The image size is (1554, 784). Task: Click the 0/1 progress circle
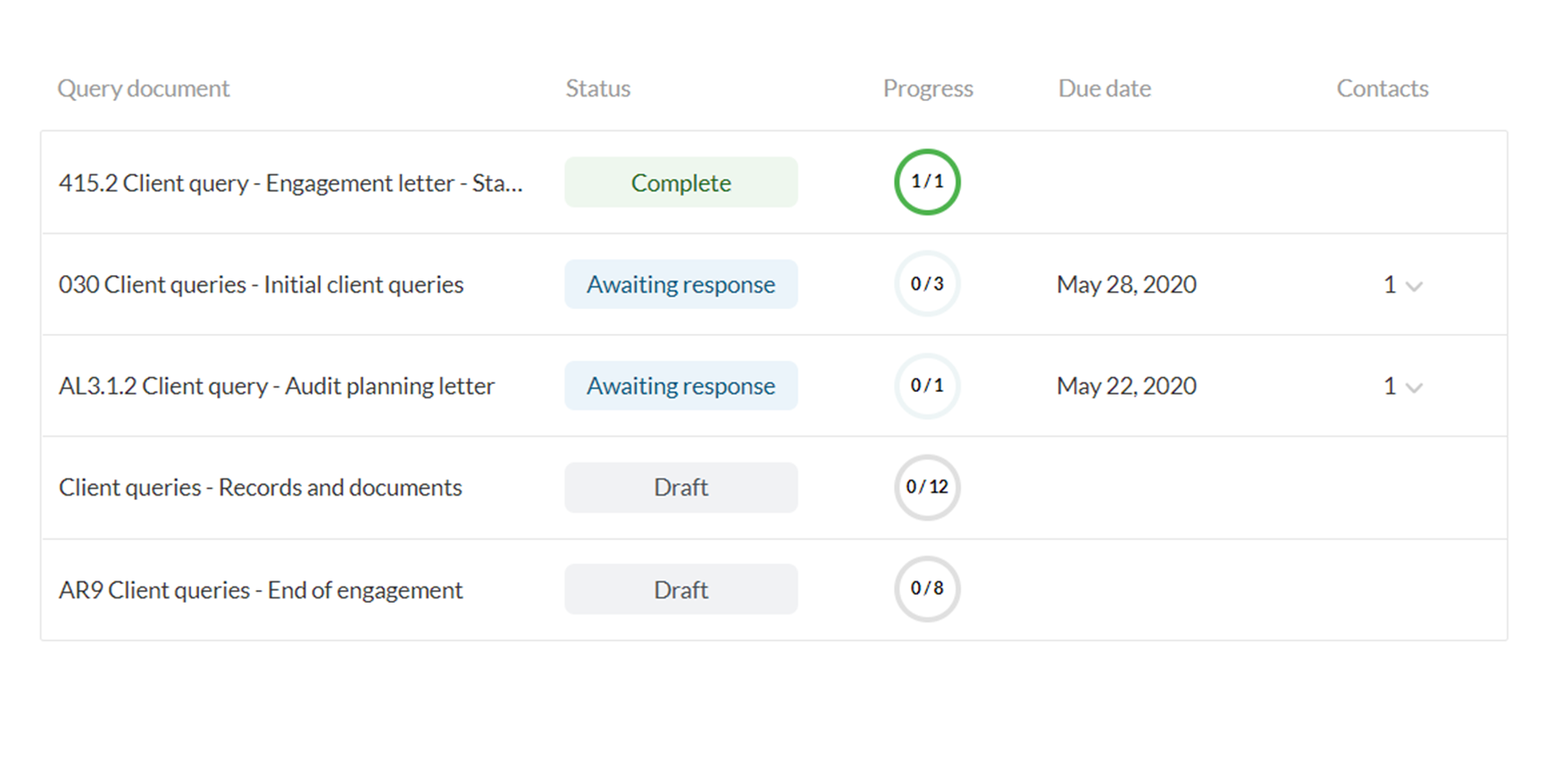click(x=927, y=386)
